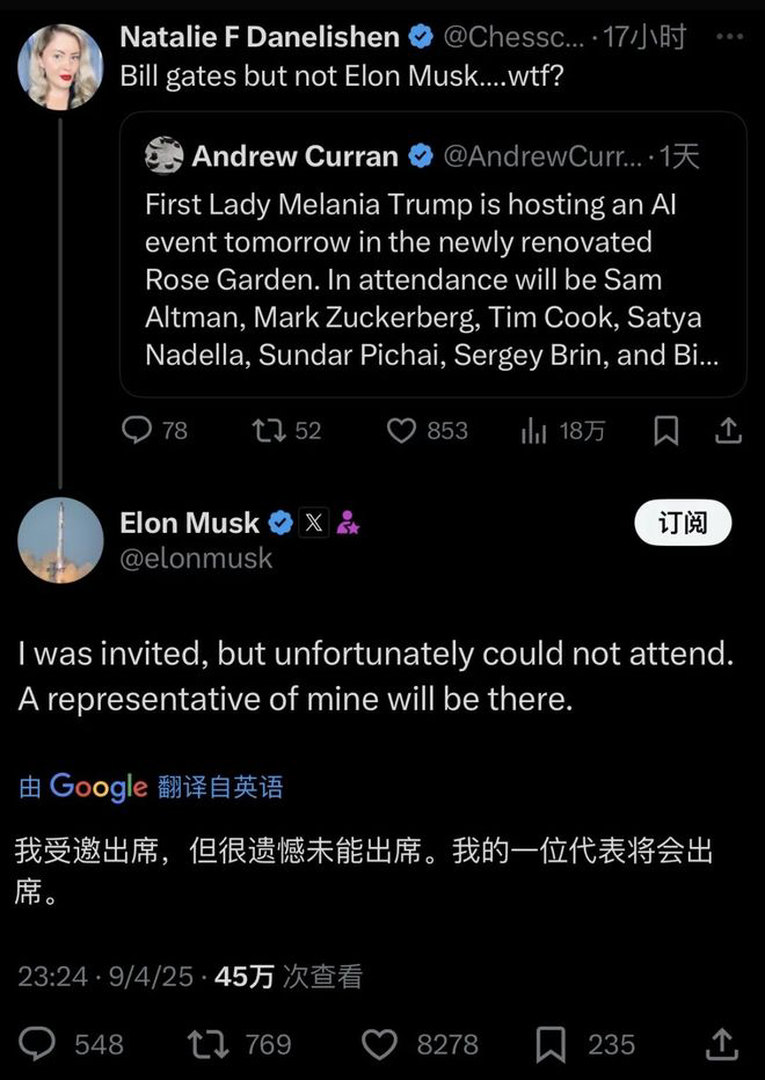Viewport: 765px width, 1080px height.
Task: Go to the @elonmusk handle
Action: tap(196, 559)
